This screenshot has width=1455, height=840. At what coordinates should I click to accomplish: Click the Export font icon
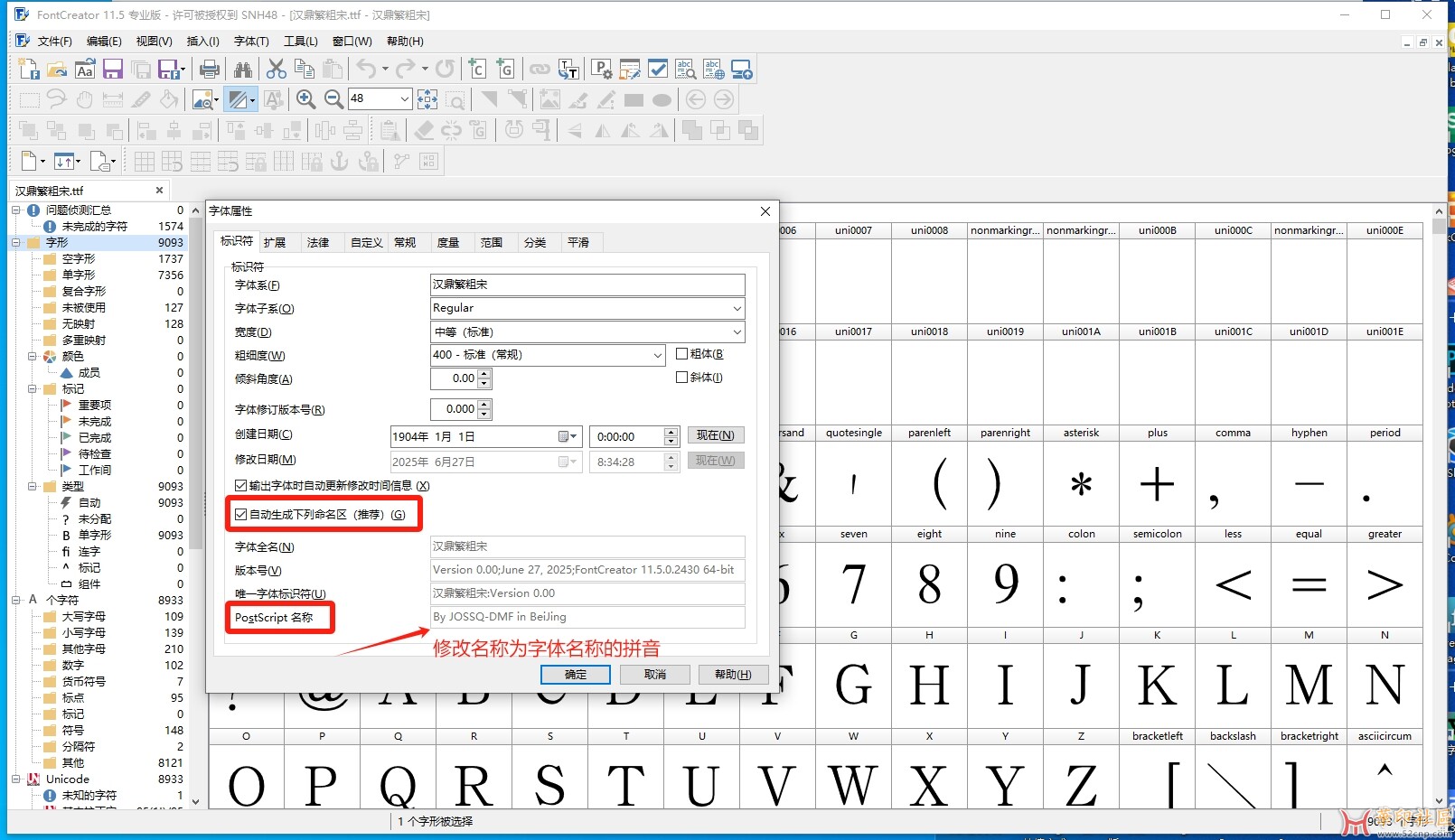169,70
